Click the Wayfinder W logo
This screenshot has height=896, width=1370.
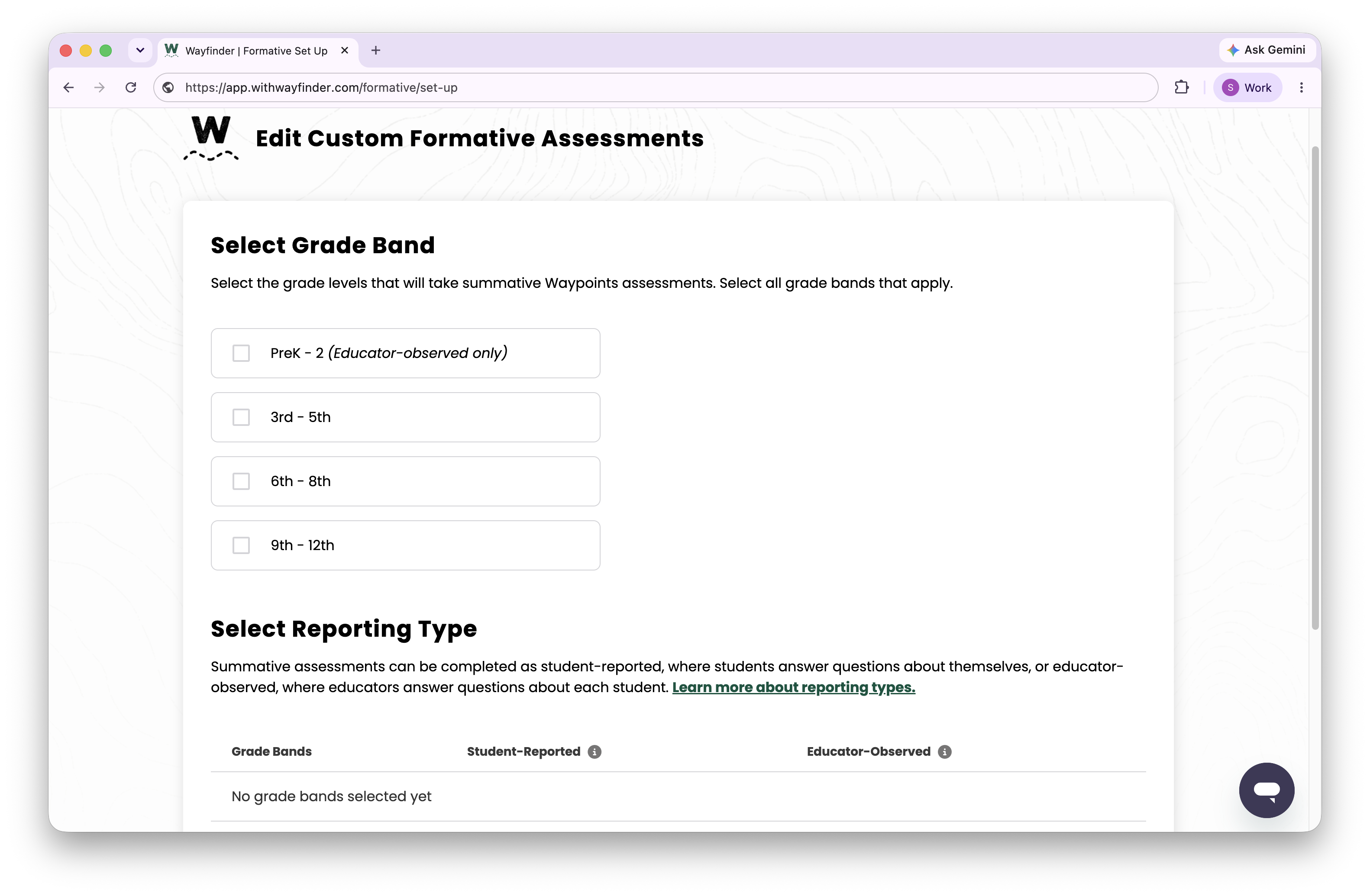pyautogui.click(x=211, y=138)
